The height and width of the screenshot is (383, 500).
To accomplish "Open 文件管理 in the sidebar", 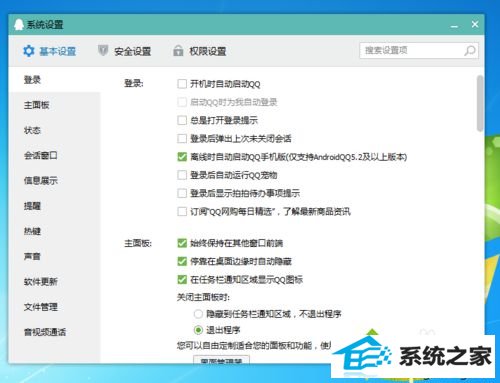I will coord(55,307).
